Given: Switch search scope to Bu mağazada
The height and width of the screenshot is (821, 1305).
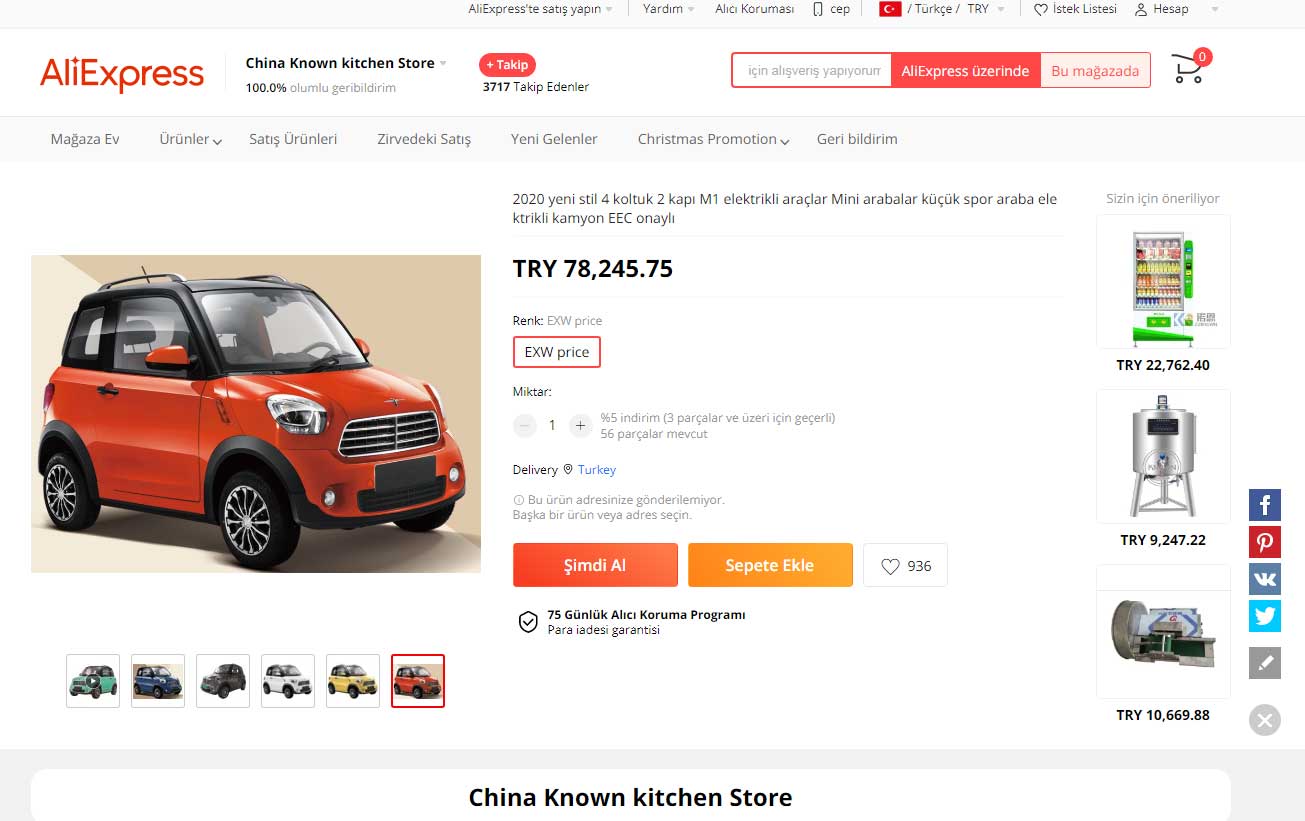Looking at the screenshot, I should (x=1095, y=71).
